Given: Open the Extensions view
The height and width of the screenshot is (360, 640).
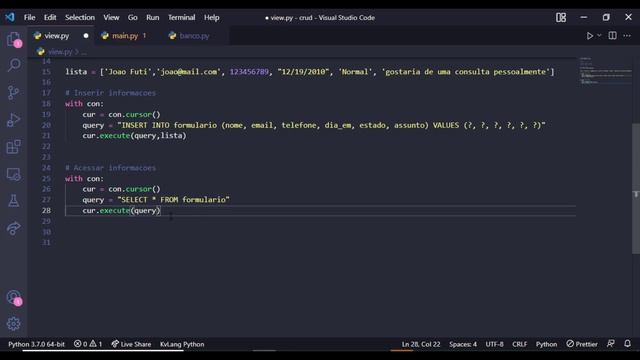Looking at the screenshot, I should tap(13, 147).
